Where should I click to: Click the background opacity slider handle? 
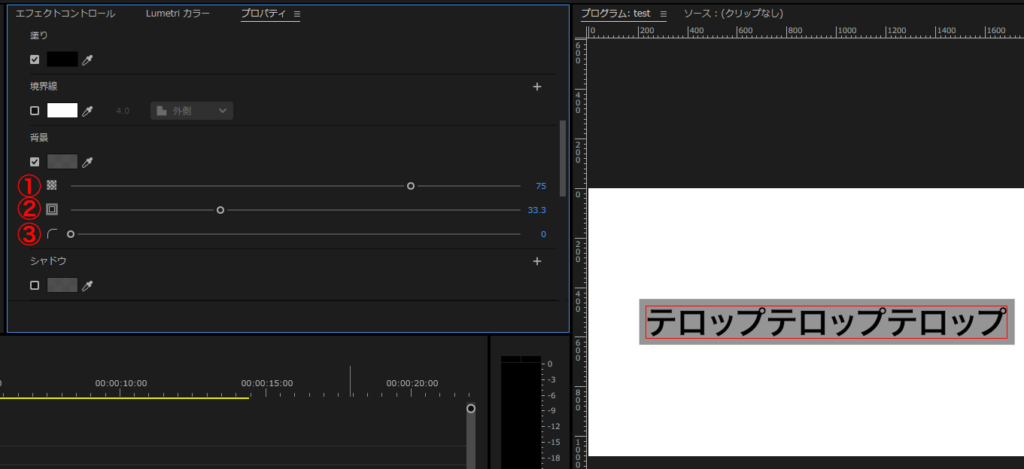[x=411, y=186]
